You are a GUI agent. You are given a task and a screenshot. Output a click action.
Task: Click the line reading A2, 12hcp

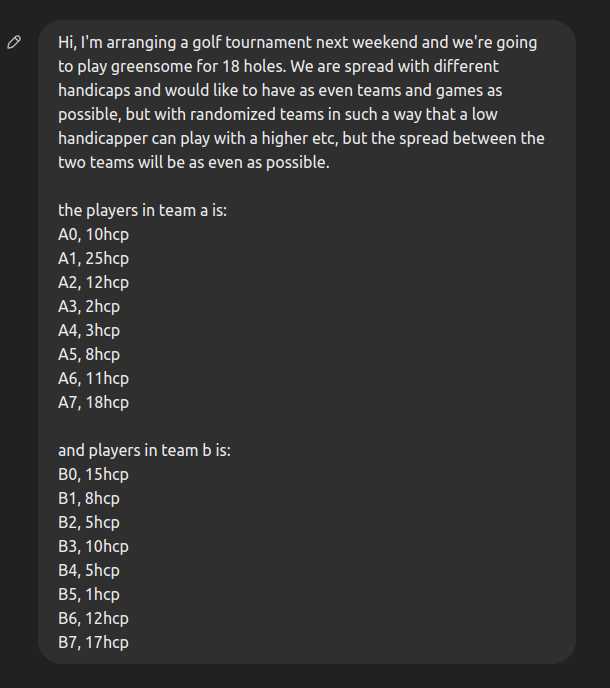coord(93,283)
